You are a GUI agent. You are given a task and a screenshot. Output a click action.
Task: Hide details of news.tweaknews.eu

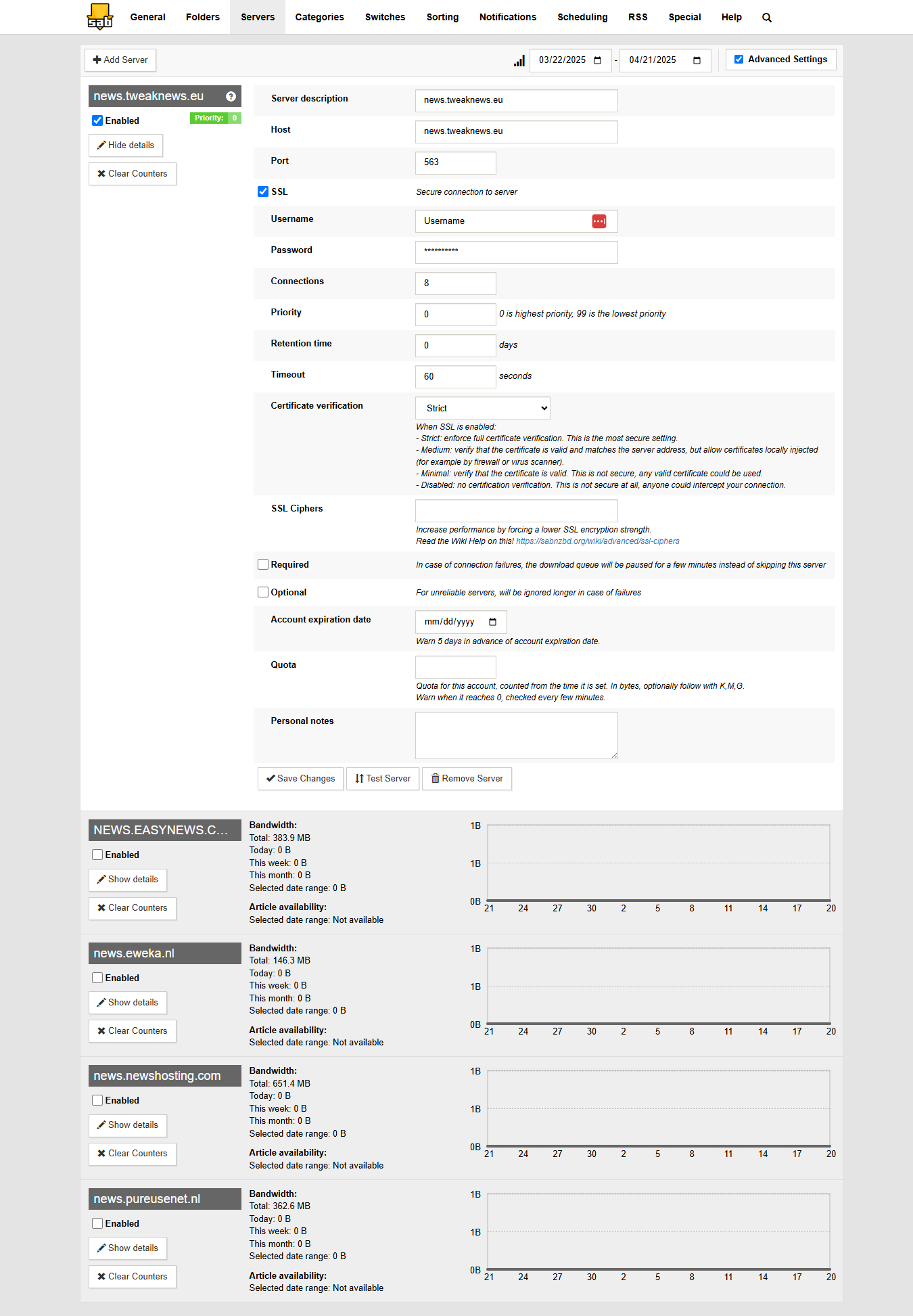tap(126, 145)
